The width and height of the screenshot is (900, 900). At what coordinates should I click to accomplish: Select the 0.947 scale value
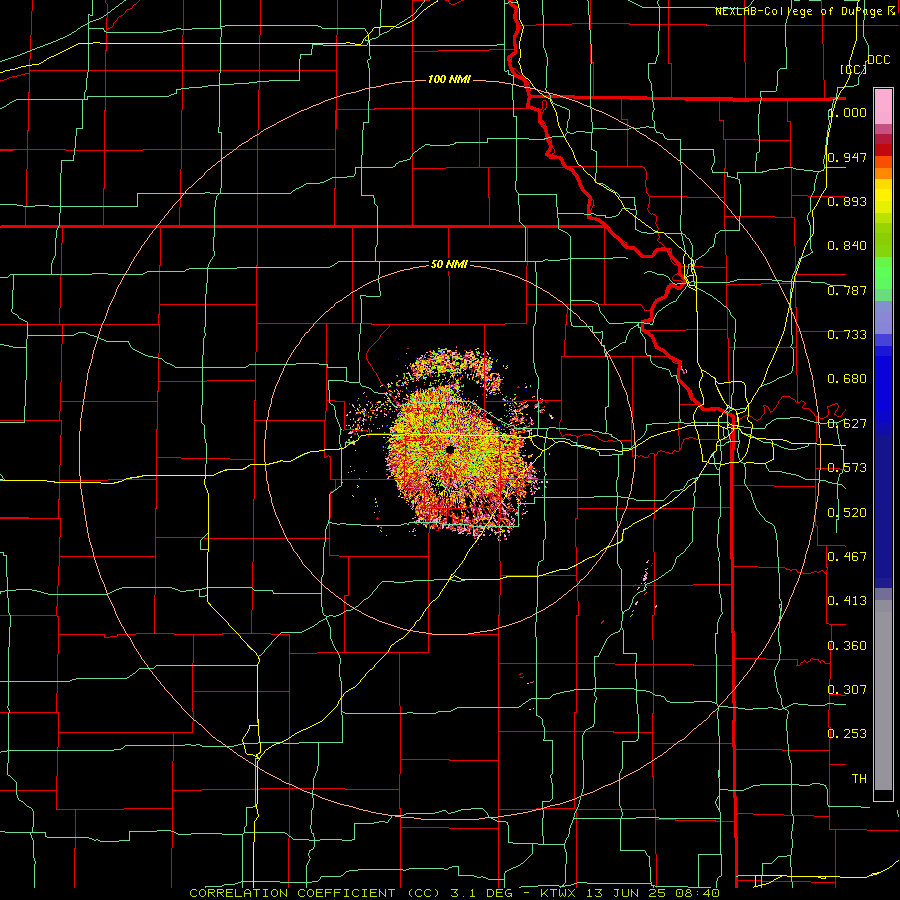pyautogui.click(x=847, y=157)
